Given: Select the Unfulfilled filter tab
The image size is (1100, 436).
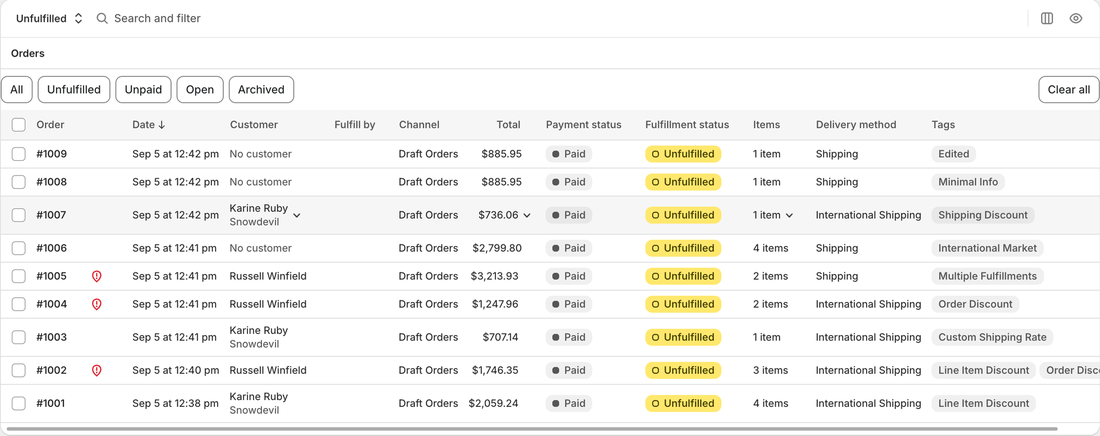Looking at the screenshot, I should click(74, 90).
